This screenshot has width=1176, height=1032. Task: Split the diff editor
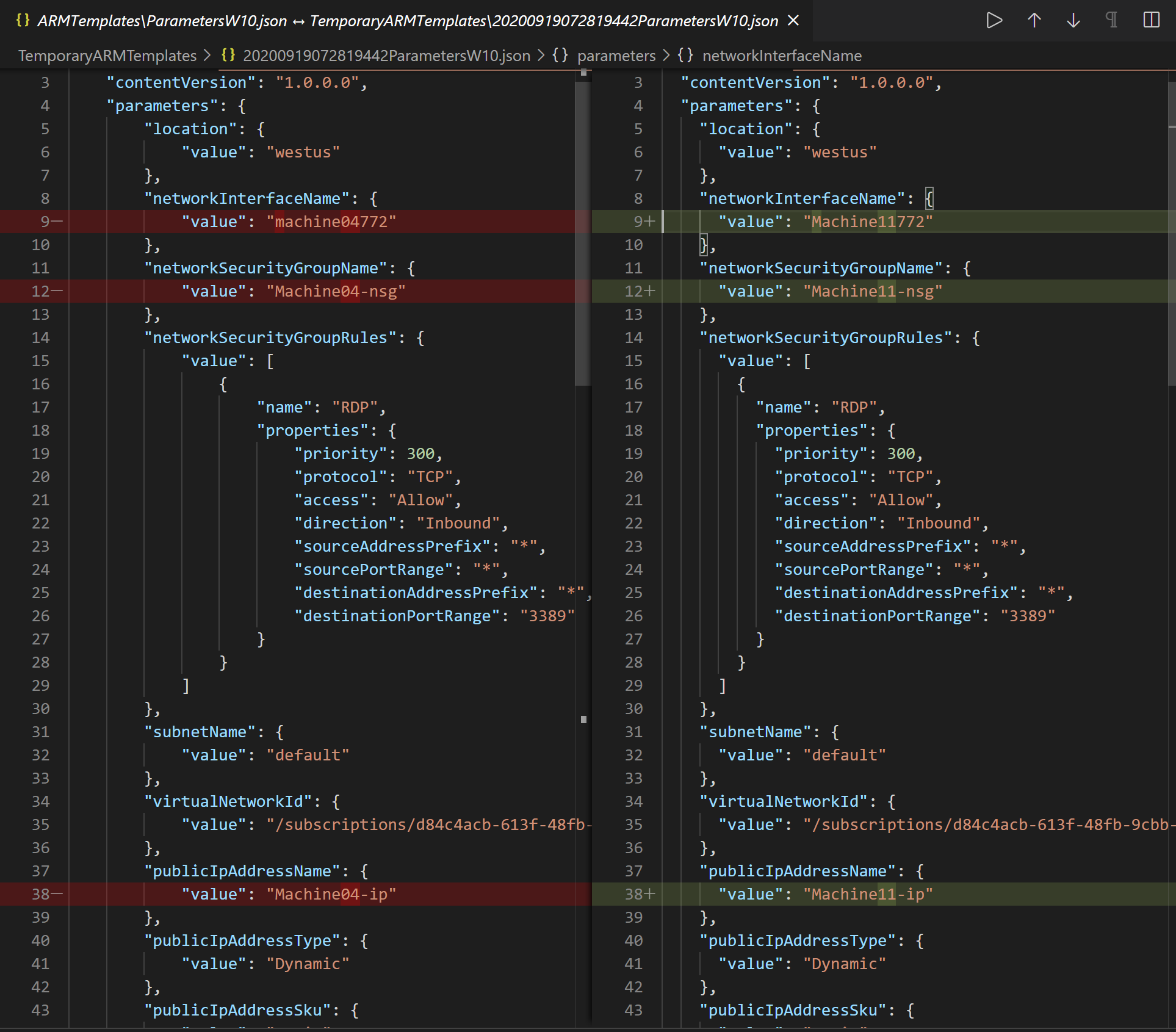(1151, 20)
